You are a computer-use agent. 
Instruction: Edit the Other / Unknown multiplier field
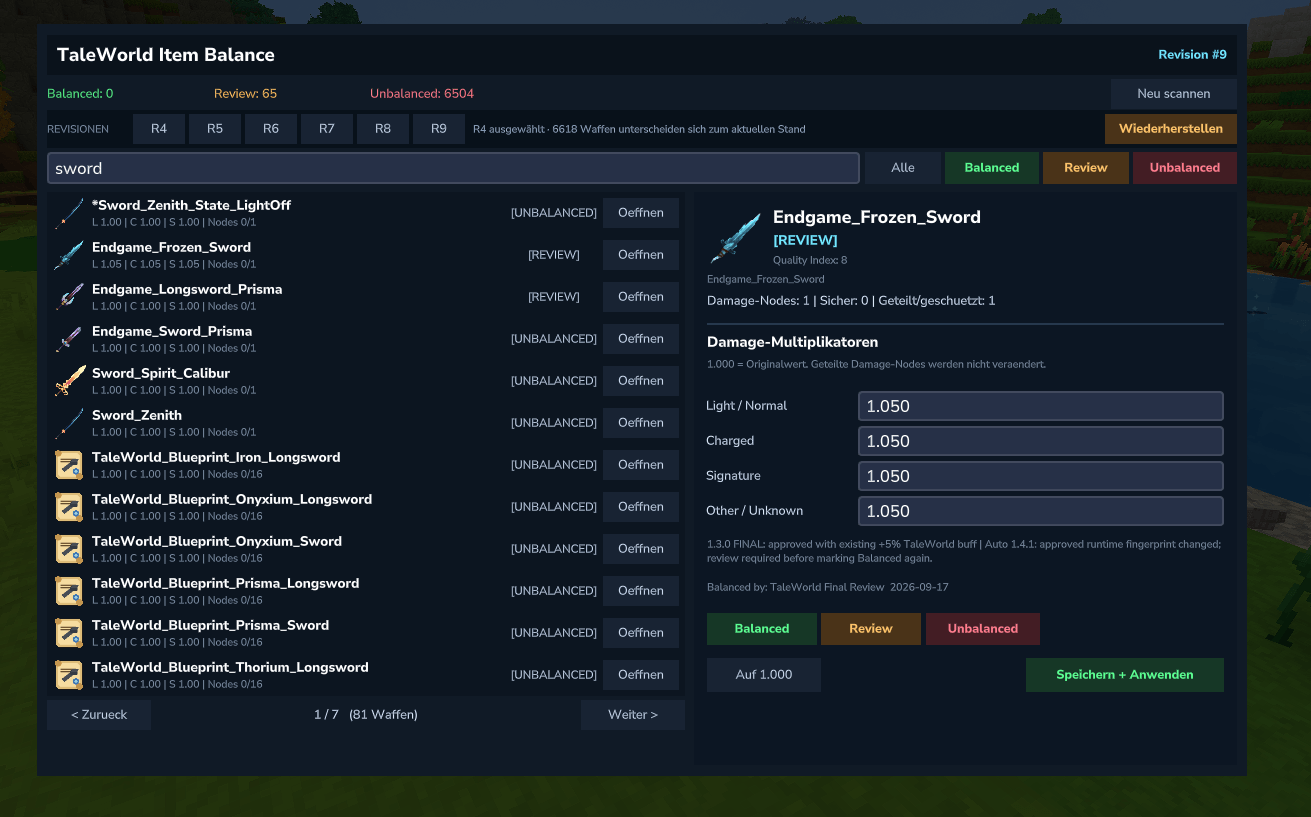pyautogui.click(x=1041, y=511)
